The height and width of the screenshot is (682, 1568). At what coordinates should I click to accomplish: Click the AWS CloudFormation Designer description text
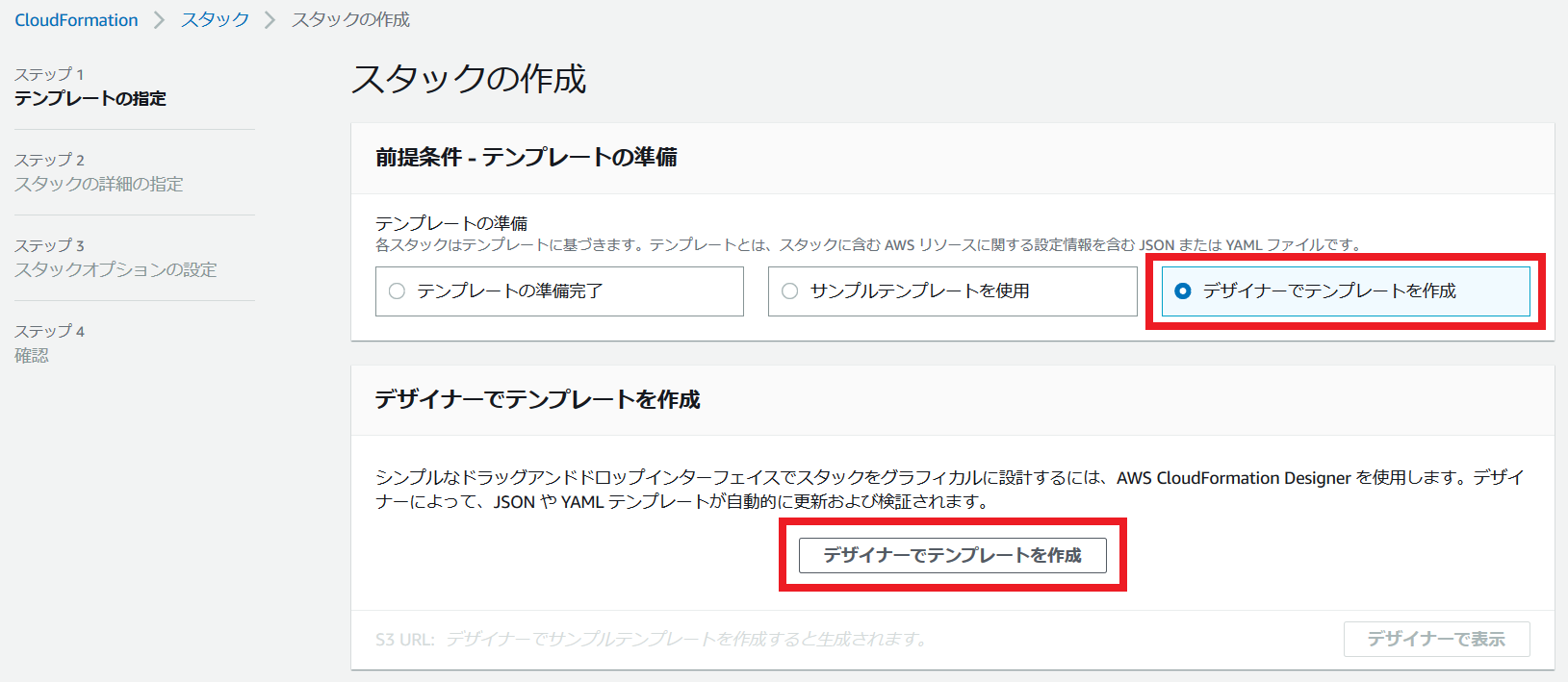pyautogui.click(x=950, y=490)
